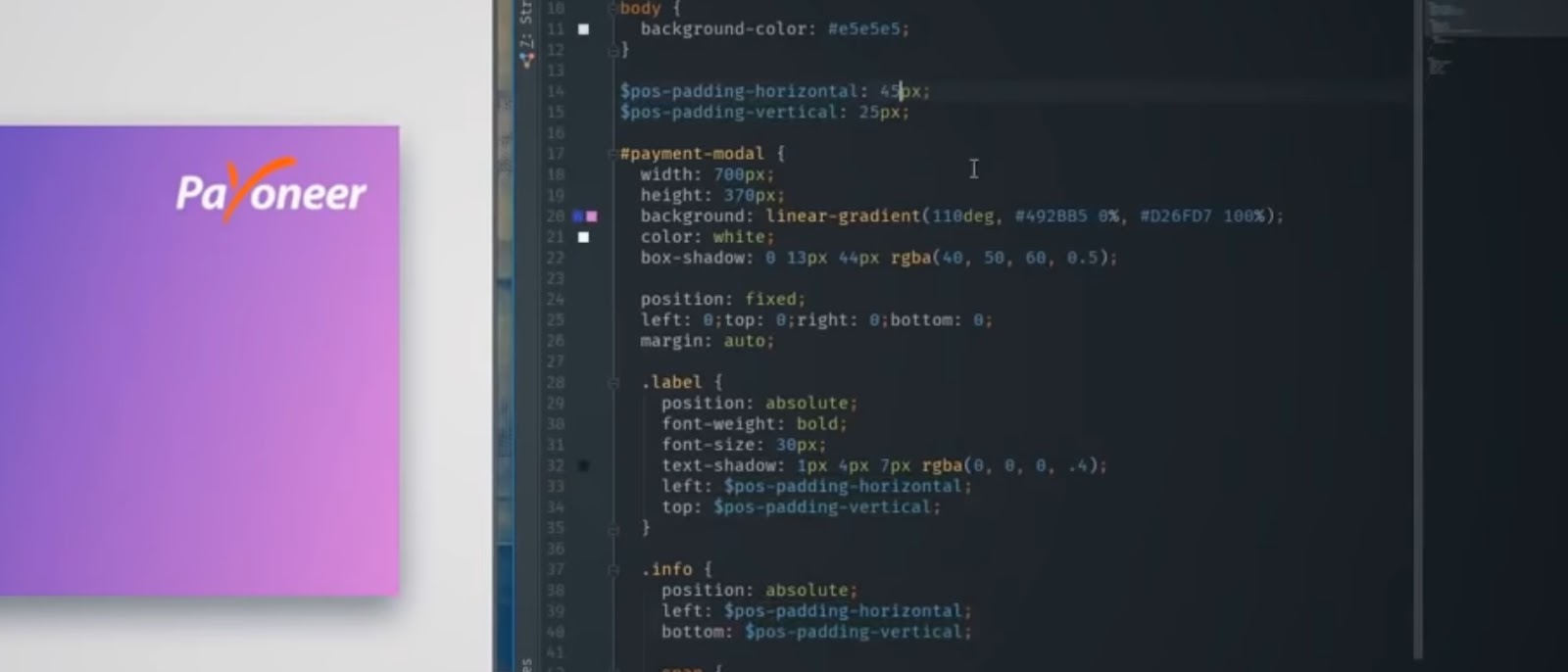Open the Structure tool window tab
The height and width of the screenshot is (672, 1568).
(526, 24)
